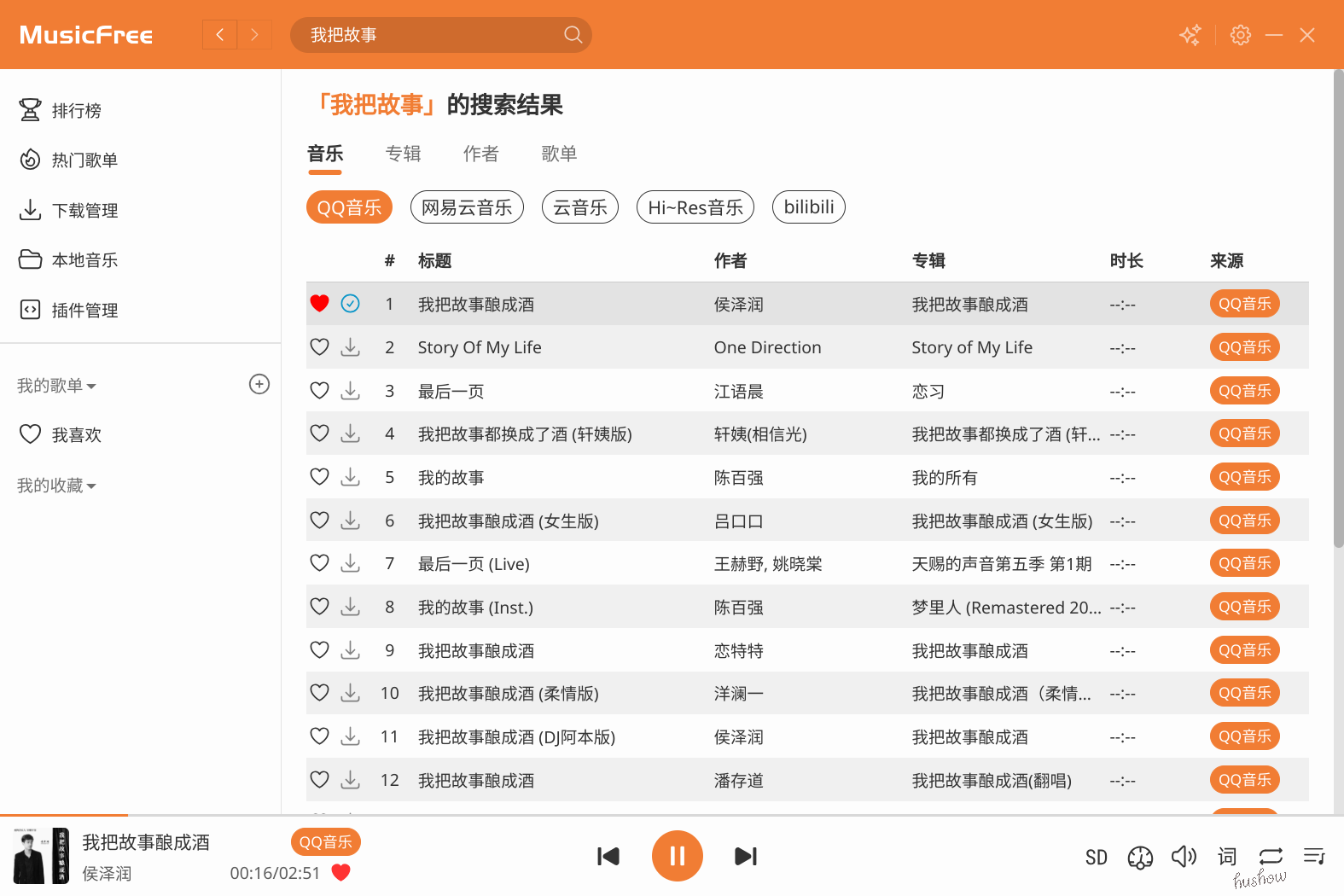Open theme sparkle icon in title bar

(1190, 35)
